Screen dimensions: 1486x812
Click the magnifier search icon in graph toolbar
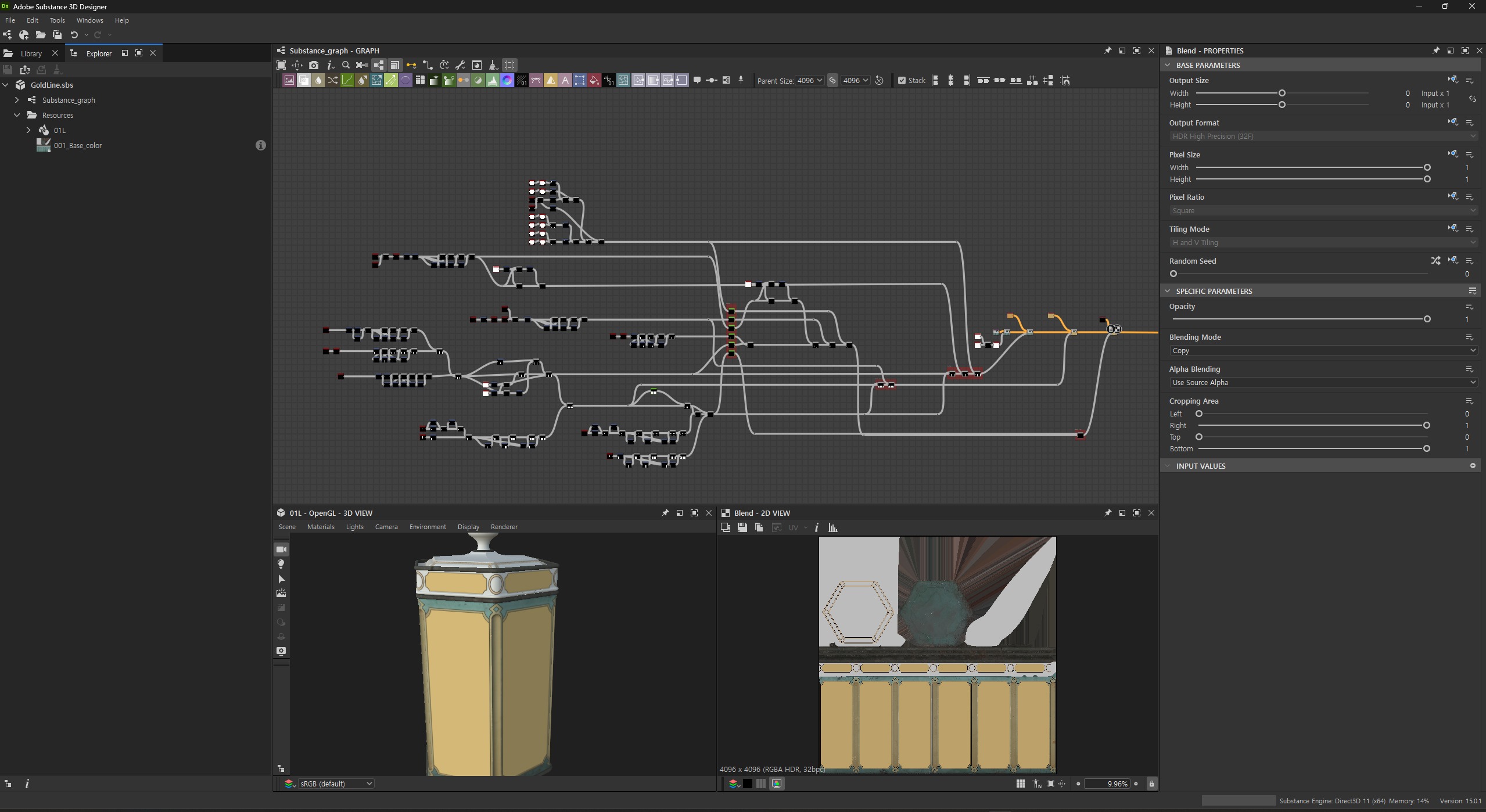point(346,65)
